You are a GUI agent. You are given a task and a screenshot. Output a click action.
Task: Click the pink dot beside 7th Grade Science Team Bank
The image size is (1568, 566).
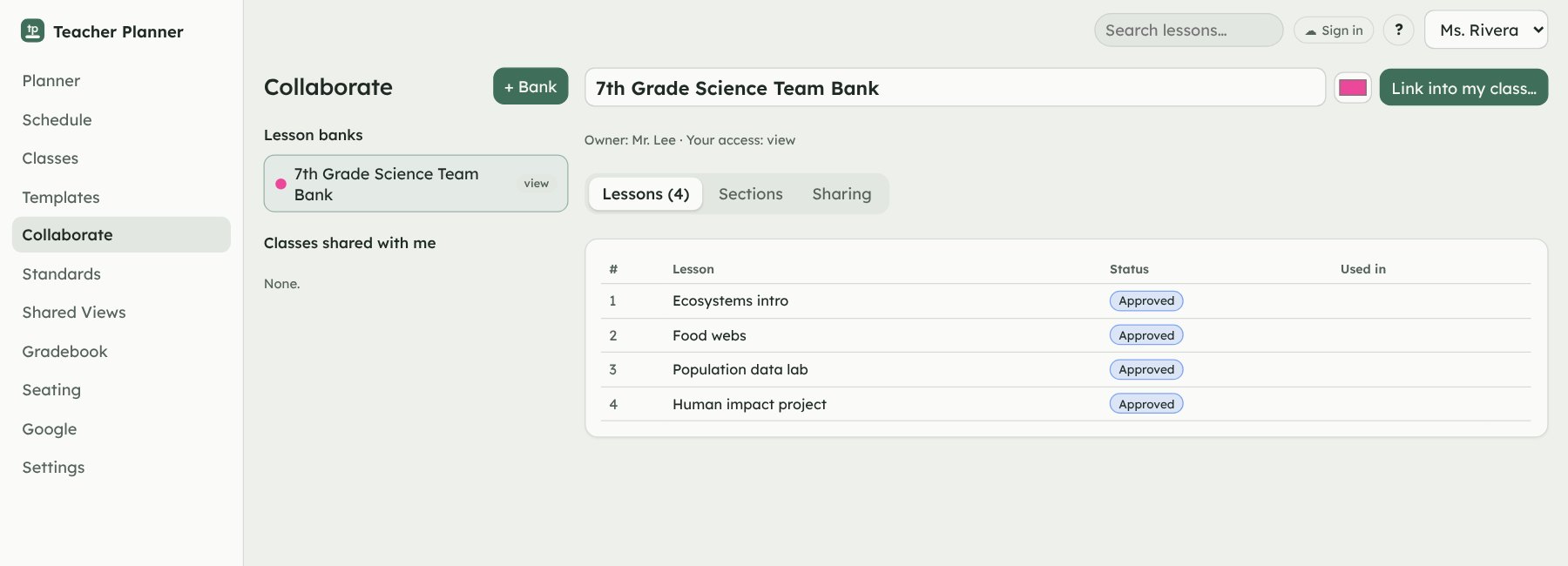(x=280, y=184)
